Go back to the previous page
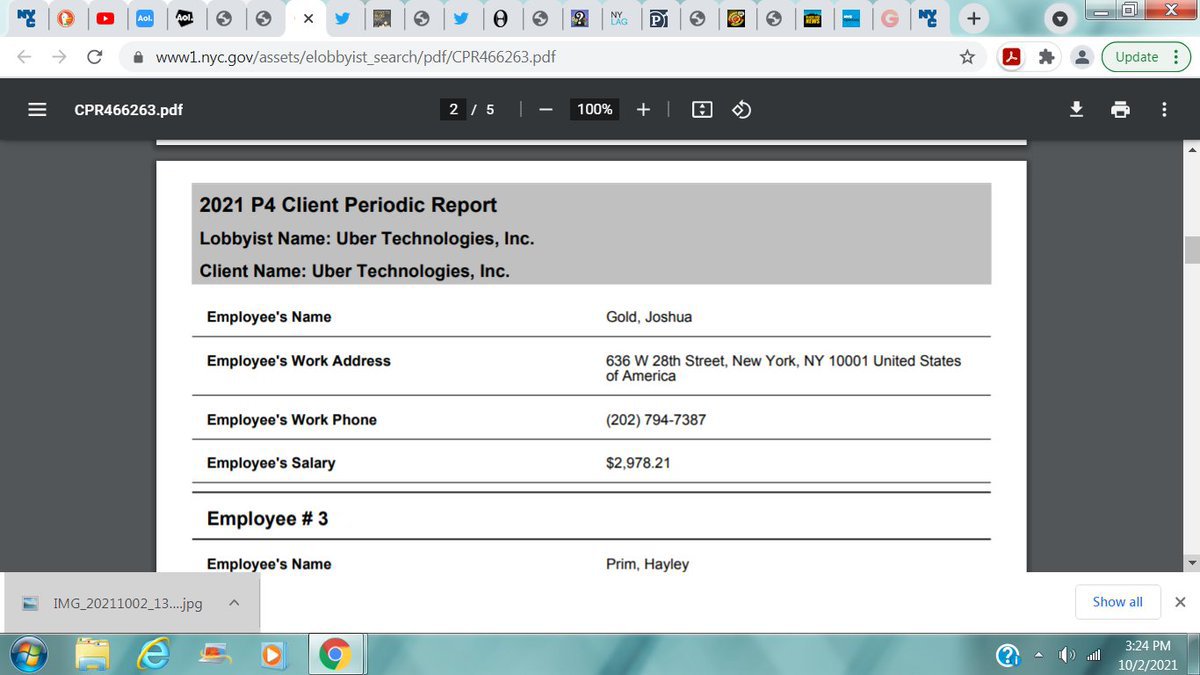This screenshot has width=1200, height=675. tap(25, 57)
